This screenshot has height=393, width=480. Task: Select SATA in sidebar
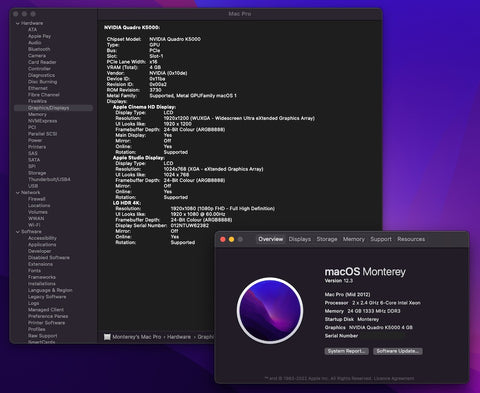pyautogui.click(x=34, y=160)
